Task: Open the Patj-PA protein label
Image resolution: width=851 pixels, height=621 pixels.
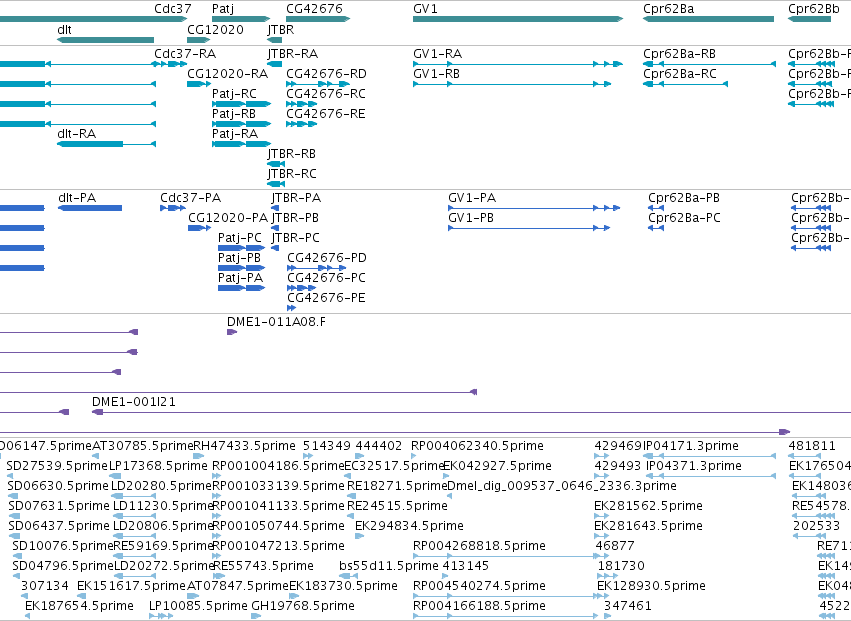Action: point(240,278)
